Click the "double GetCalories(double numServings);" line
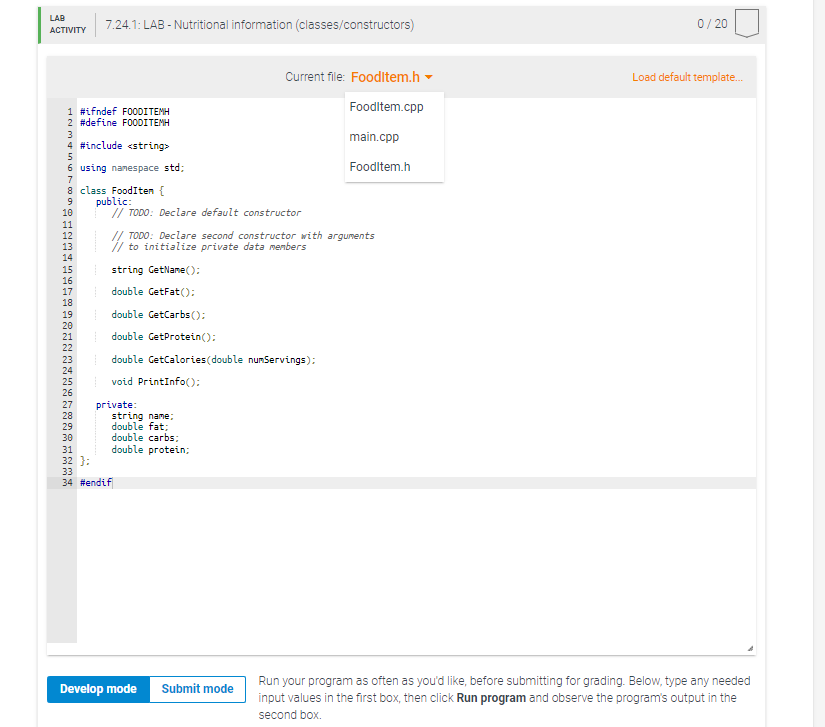 click(214, 360)
